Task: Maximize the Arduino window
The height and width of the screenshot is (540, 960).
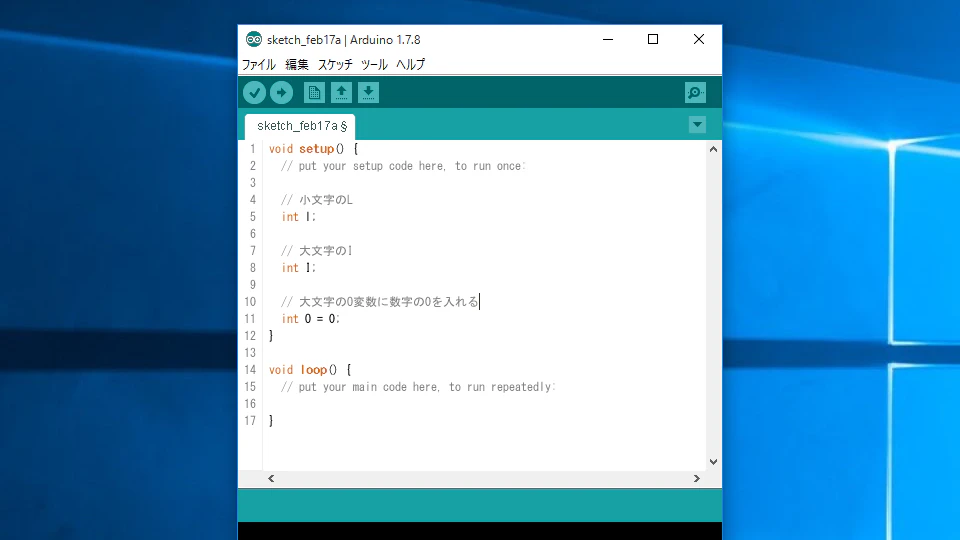Action: tap(653, 39)
